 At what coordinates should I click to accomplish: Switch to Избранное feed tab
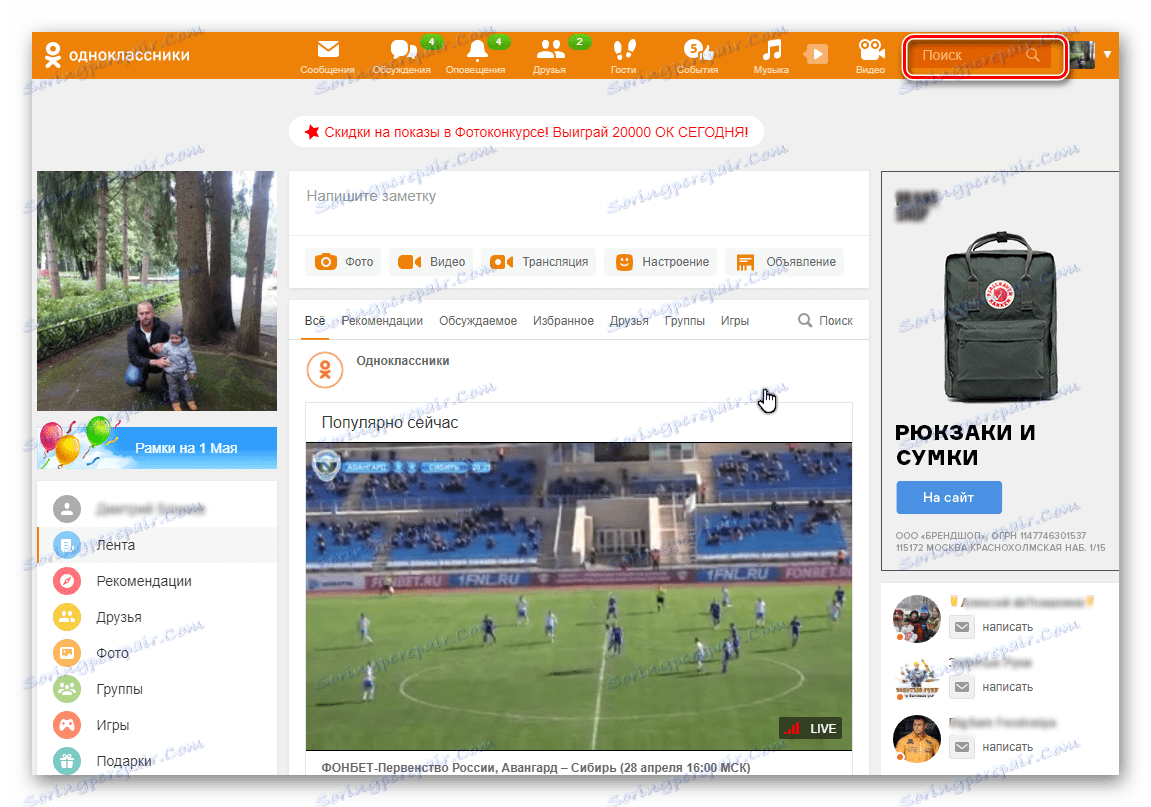(563, 321)
